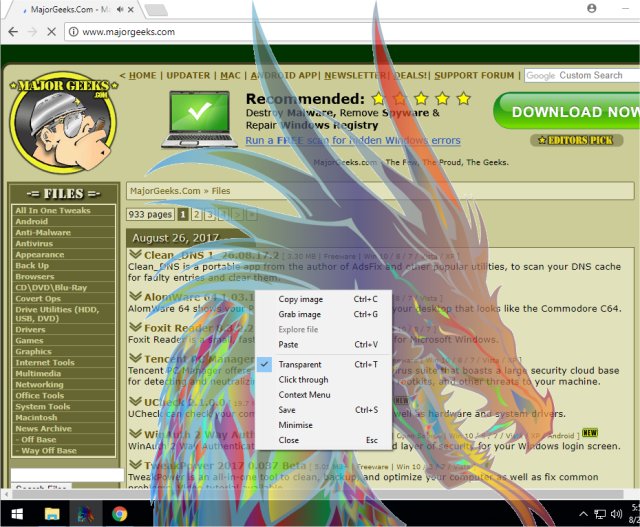Click the browser back arrow
Image resolution: width=640 pixels, height=527 pixels.
(x=13, y=32)
